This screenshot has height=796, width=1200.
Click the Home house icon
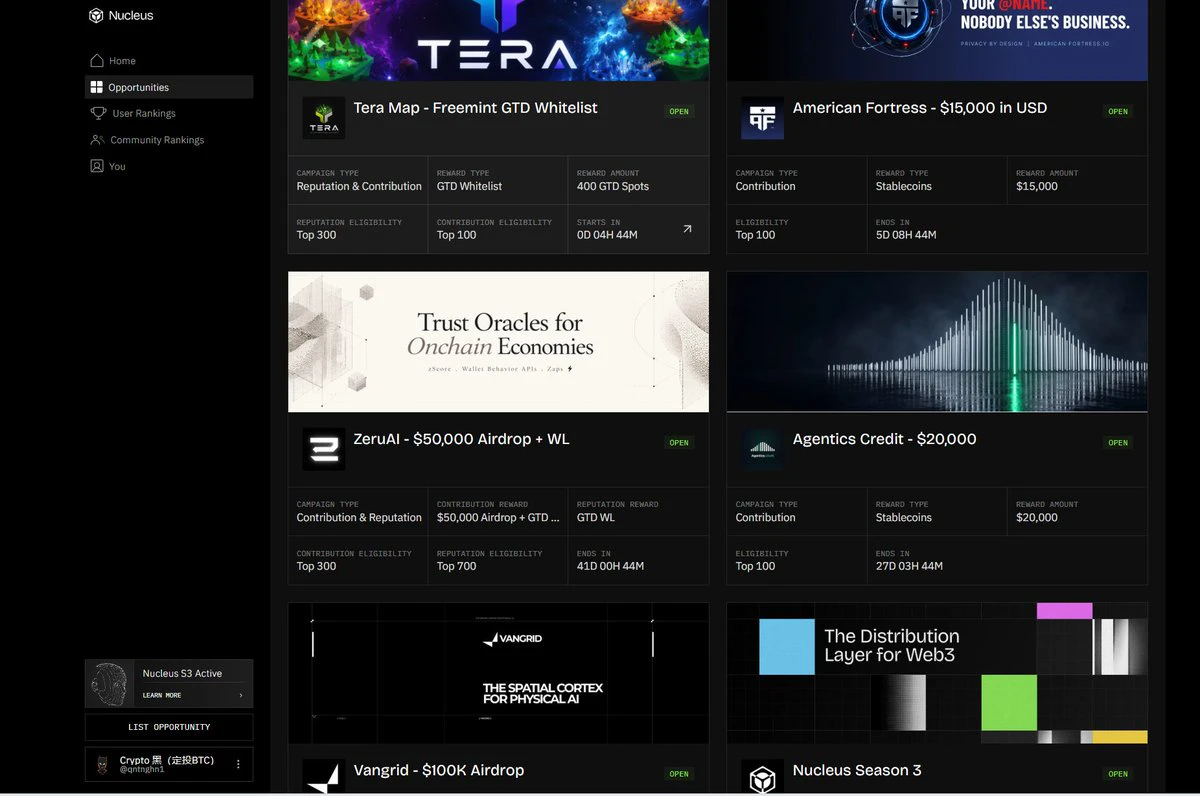click(x=97, y=61)
